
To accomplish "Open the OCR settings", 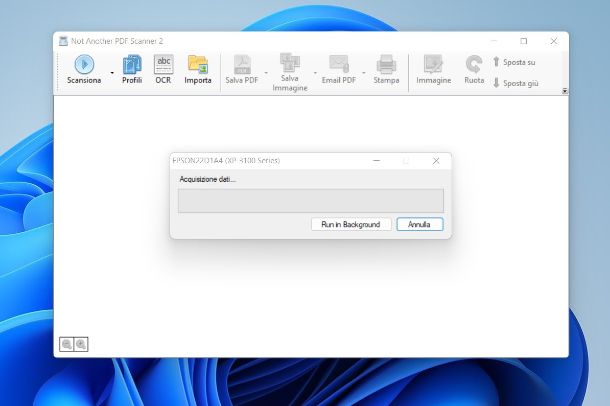I will 163,70.
